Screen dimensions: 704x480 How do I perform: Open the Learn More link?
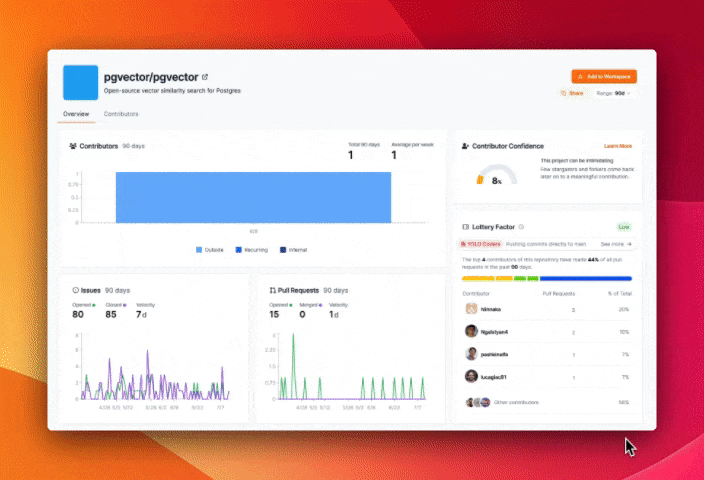pyautogui.click(x=618, y=146)
